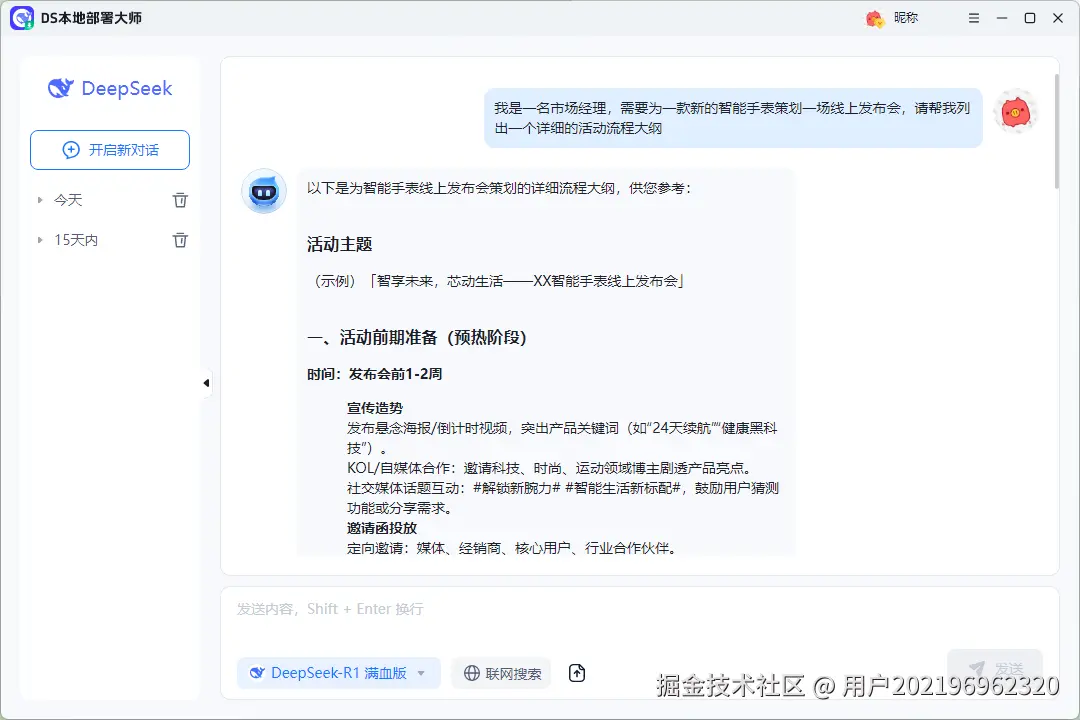The image size is (1080, 720).
Task: Expand the 今天 conversation group
Action: 38,199
